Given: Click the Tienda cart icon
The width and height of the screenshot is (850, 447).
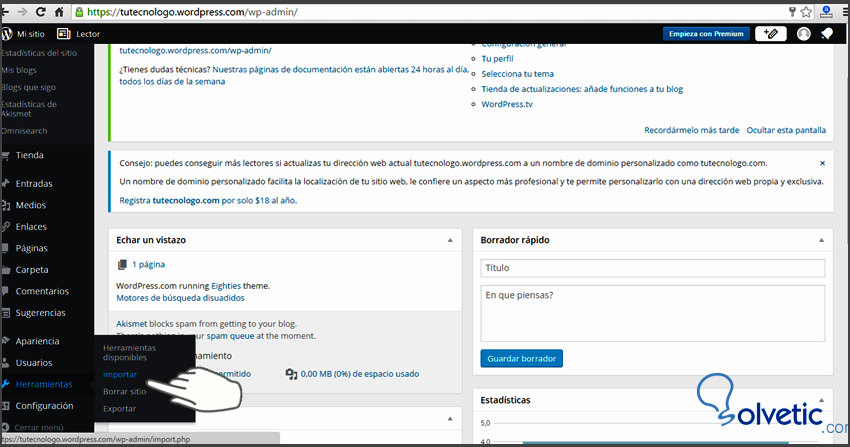Looking at the screenshot, I should (5, 156).
